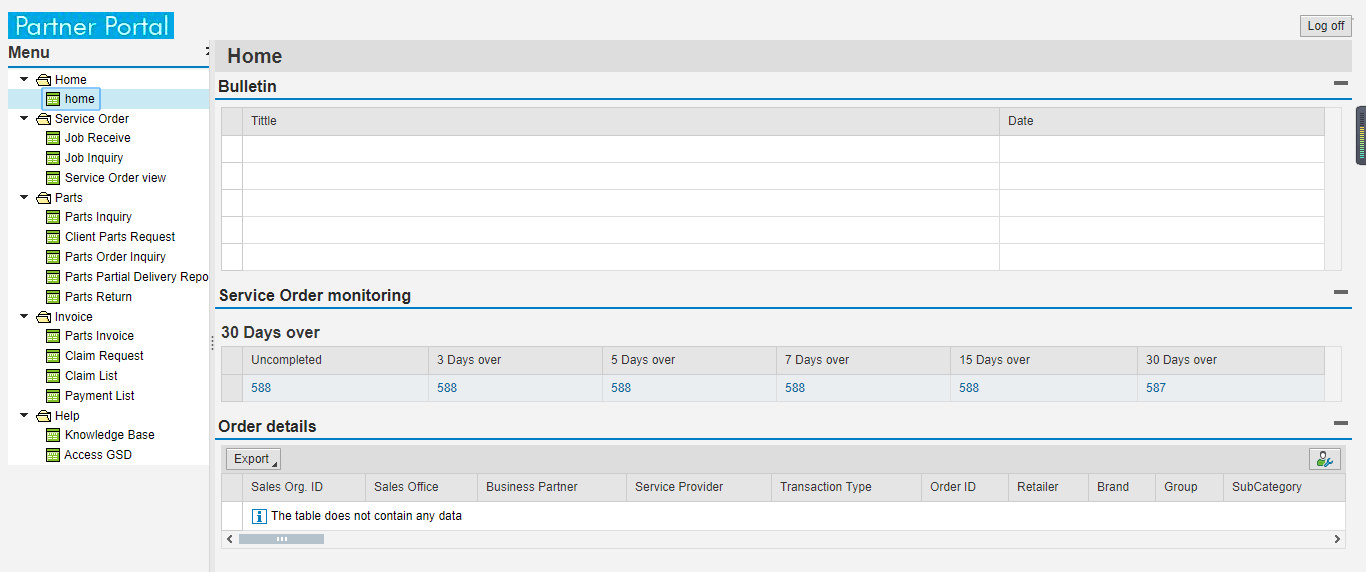Click the info icon in empty table message
The image size is (1366, 572).
[259, 516]
